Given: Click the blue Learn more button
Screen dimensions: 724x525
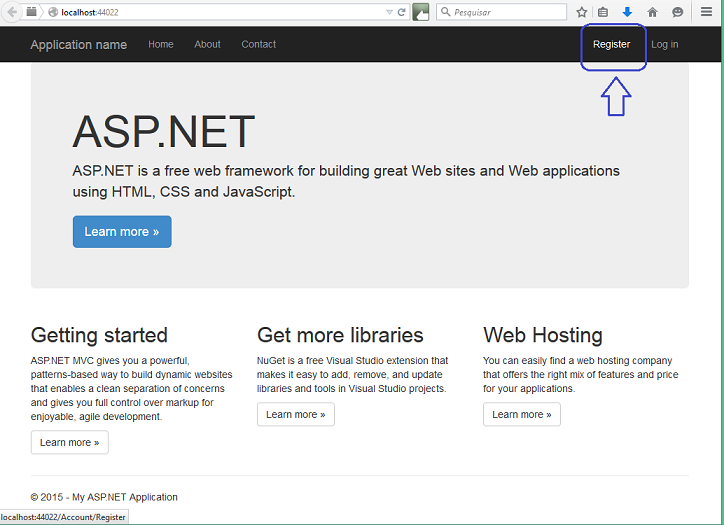Looking at the screenshot, I should click(x=122, y=232).
